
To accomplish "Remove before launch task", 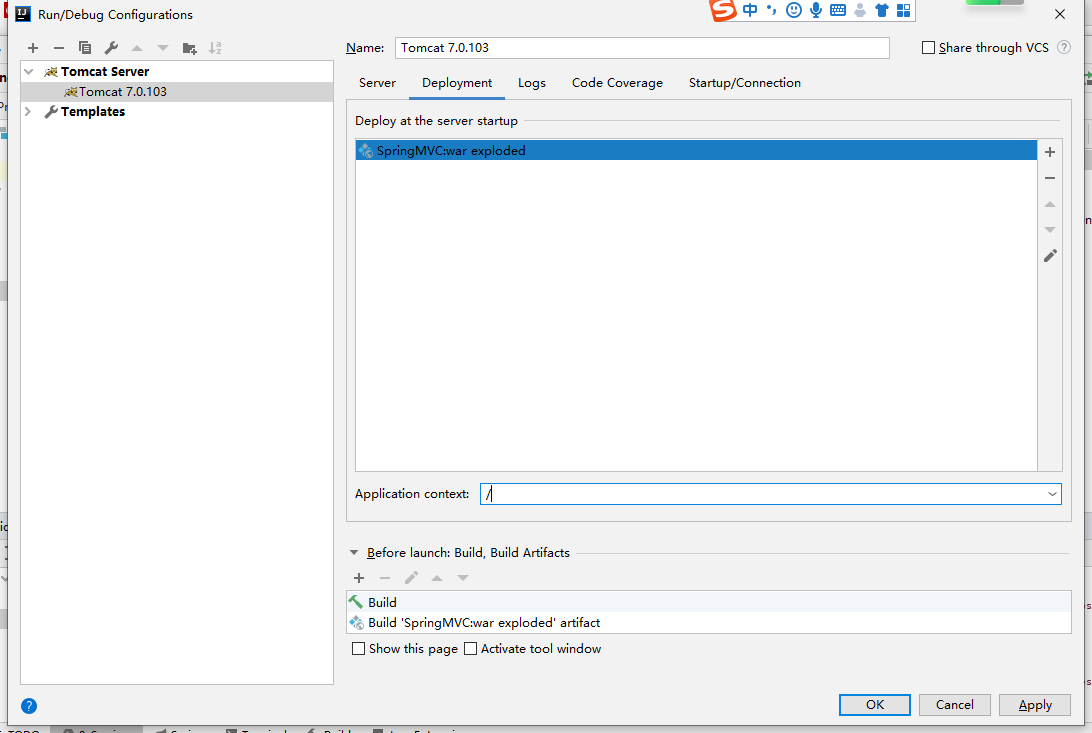I will tap(384, 578).
